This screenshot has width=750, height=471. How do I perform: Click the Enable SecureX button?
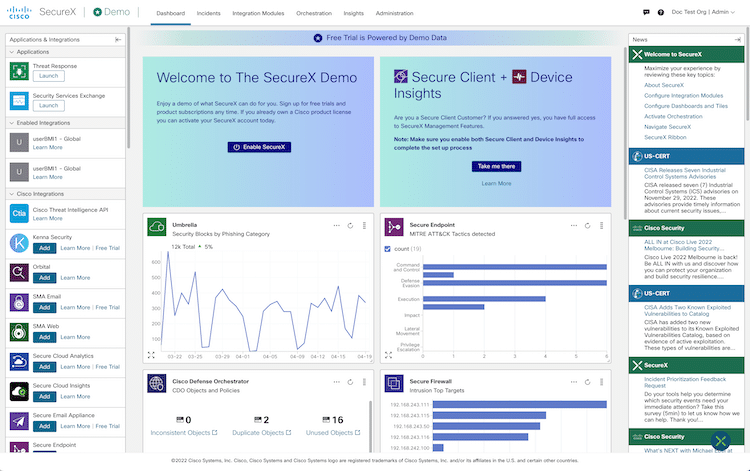coord(259,147)
